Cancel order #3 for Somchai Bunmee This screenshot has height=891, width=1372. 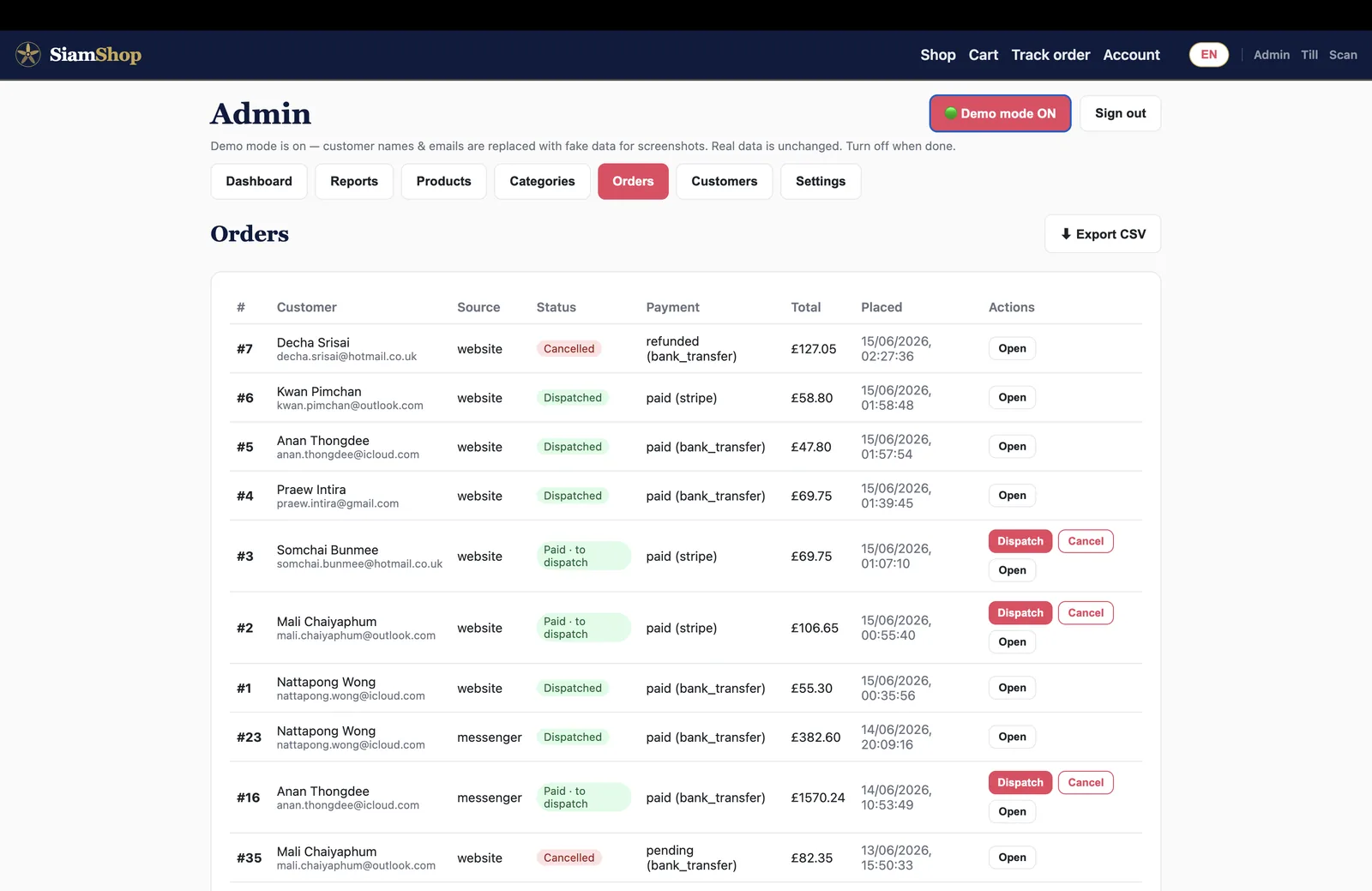(1086, 541)
